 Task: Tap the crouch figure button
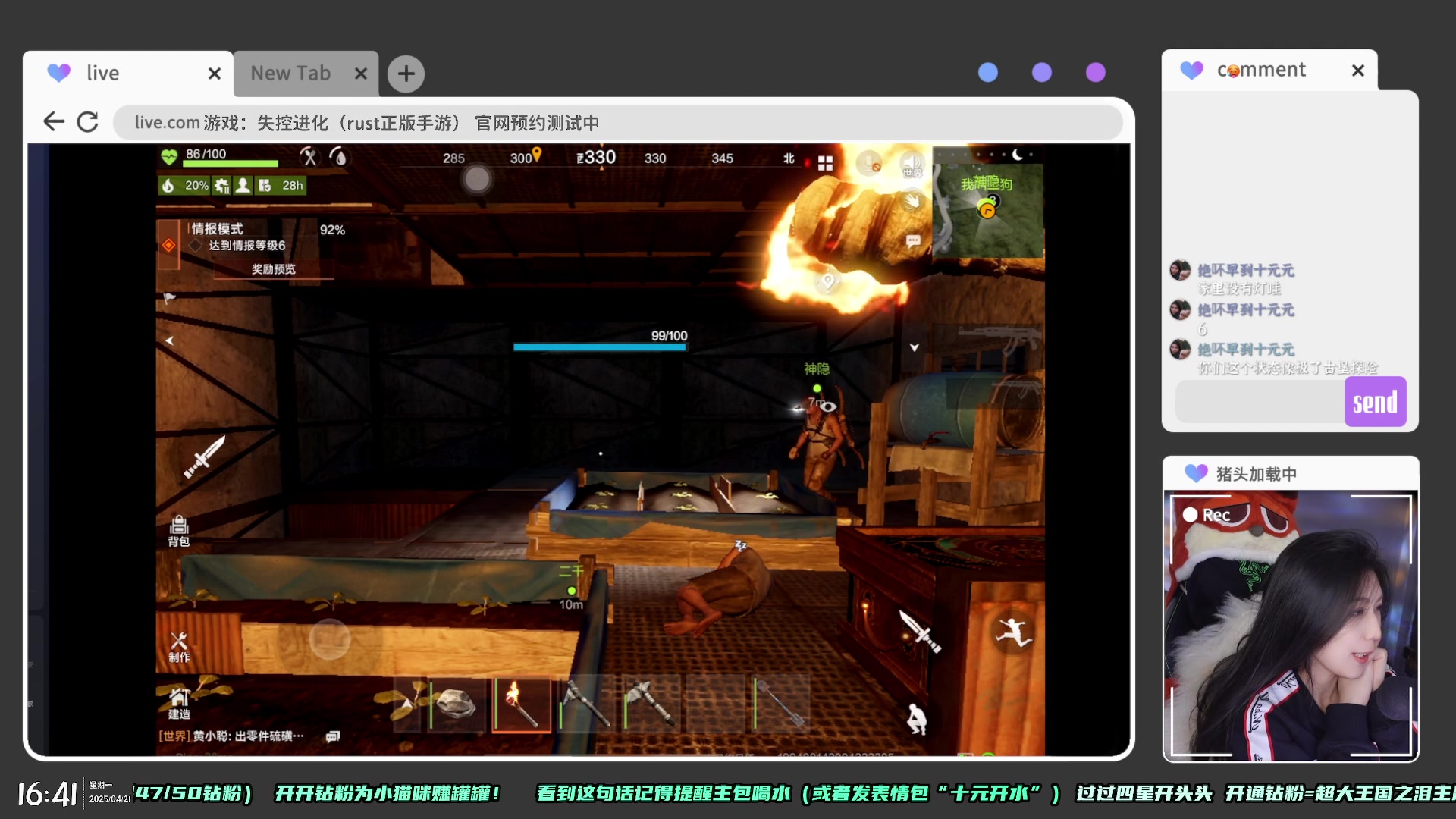(917, 719)
